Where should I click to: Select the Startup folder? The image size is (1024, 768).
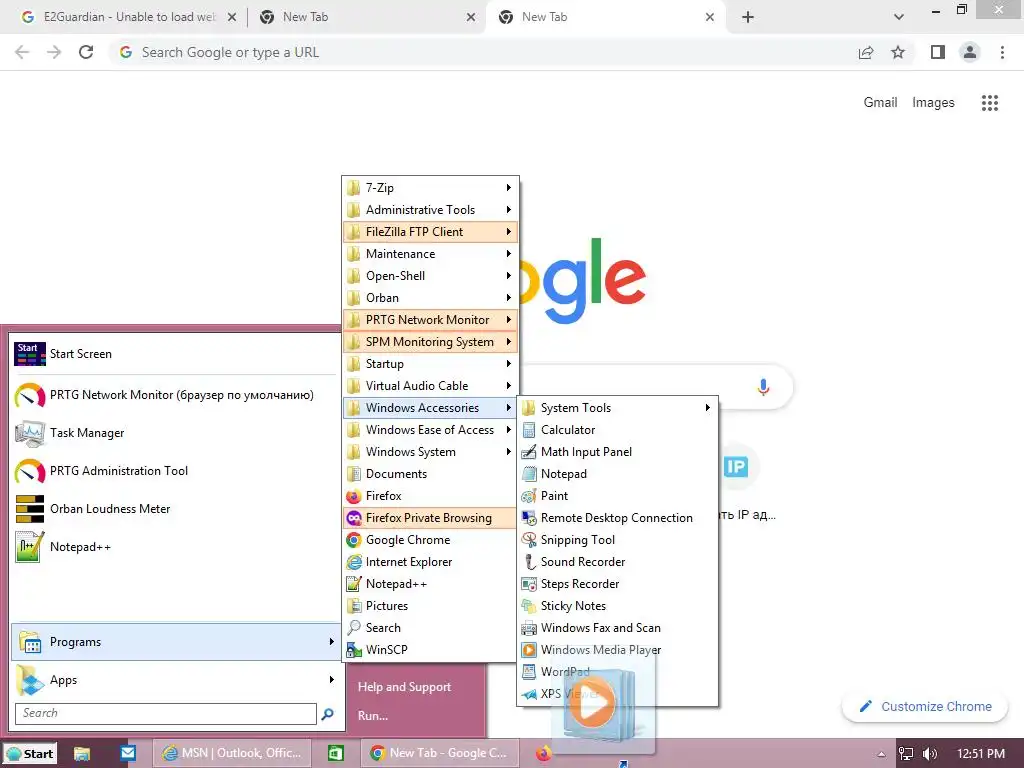click(x=430, y=364)
